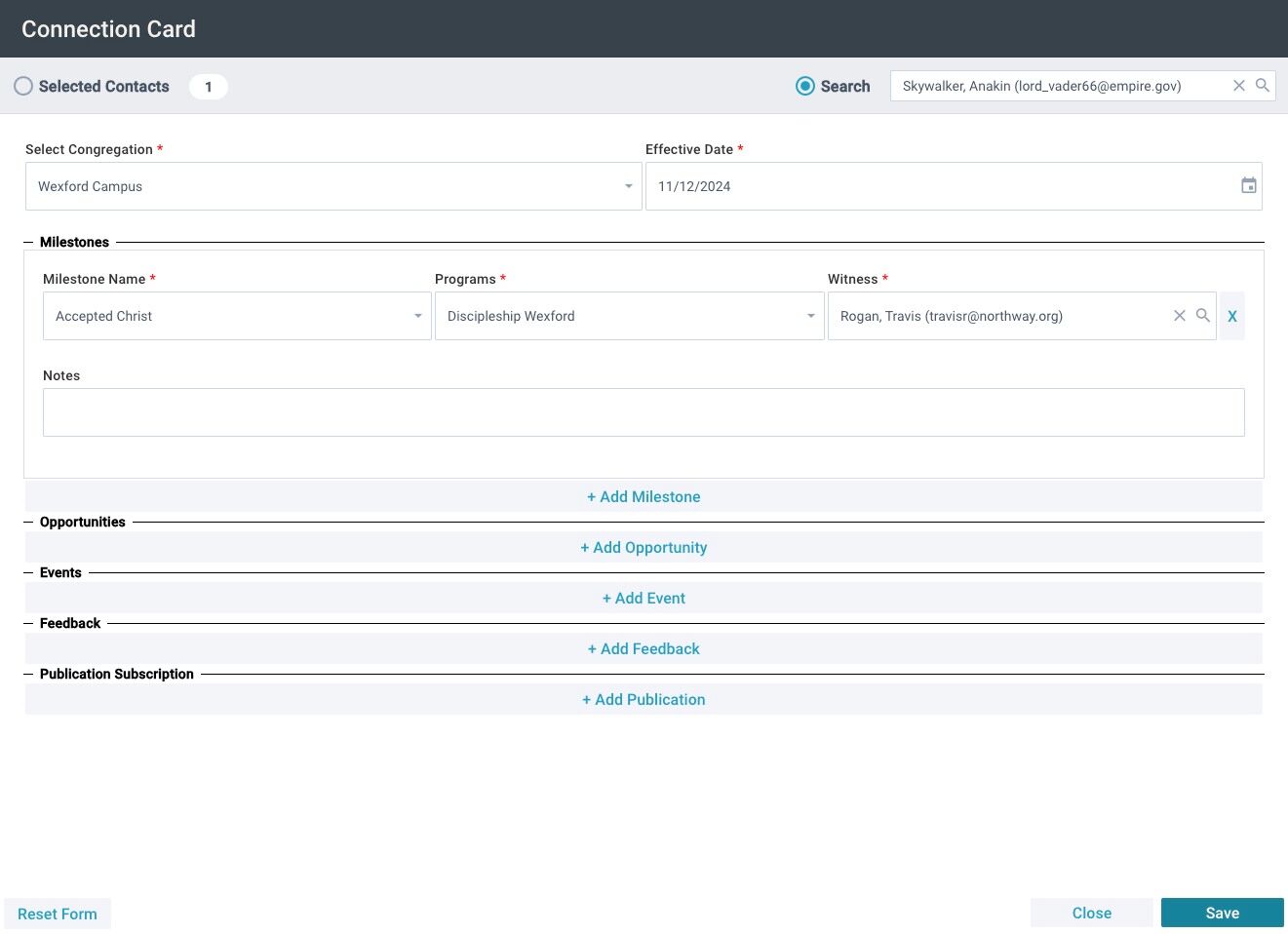1288x934 pixels.
Task: Click the Reset Form button
Action: (58, 914)
